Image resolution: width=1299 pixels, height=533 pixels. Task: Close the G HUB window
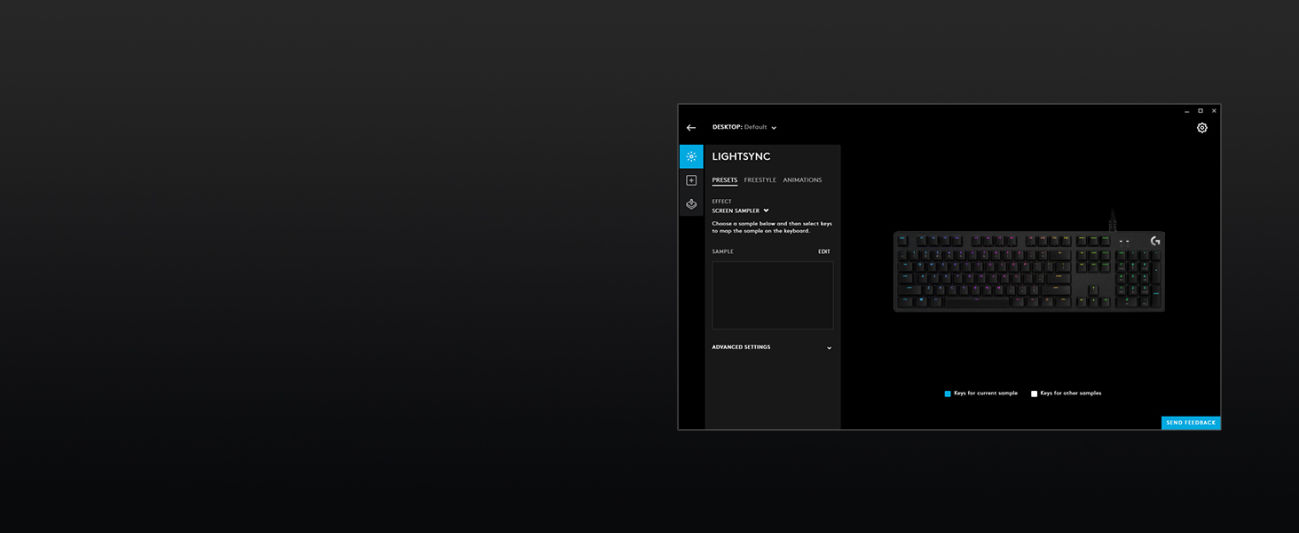point(1214,111)
